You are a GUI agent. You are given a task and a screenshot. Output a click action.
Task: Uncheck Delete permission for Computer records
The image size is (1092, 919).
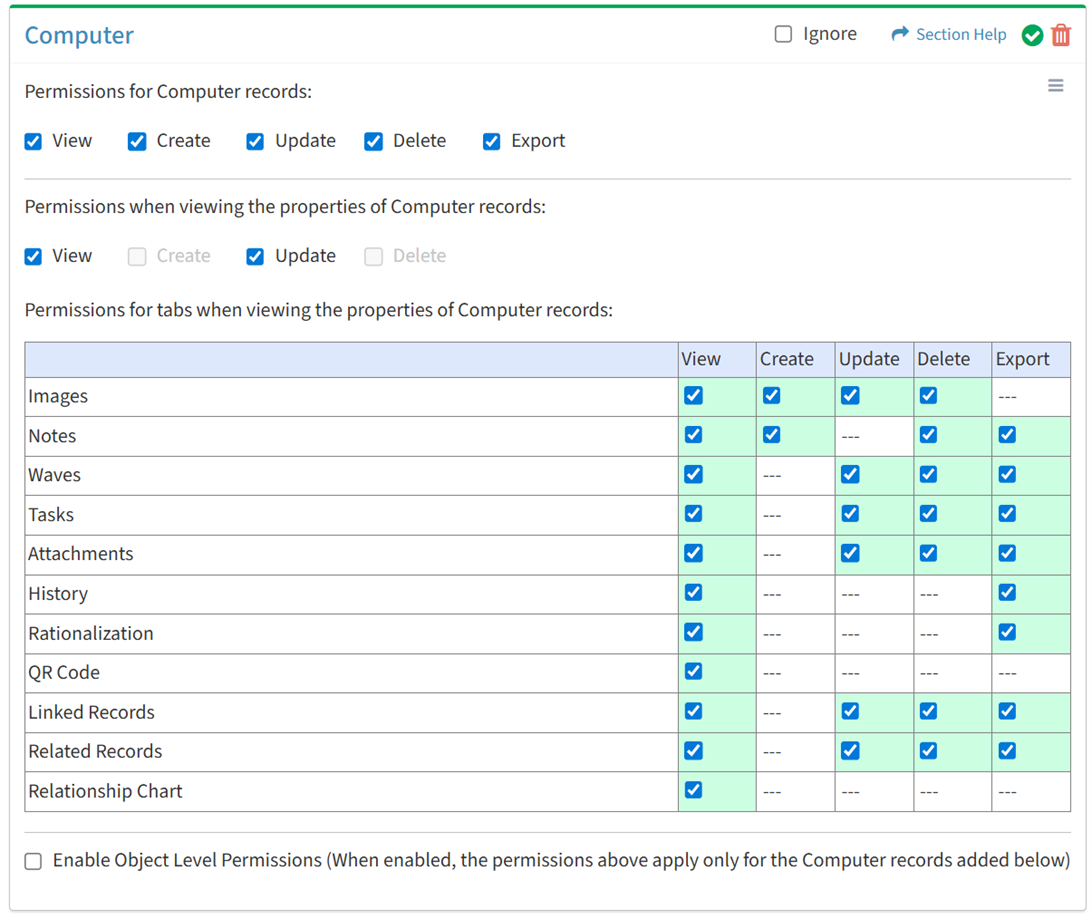[x=373, y=141]
